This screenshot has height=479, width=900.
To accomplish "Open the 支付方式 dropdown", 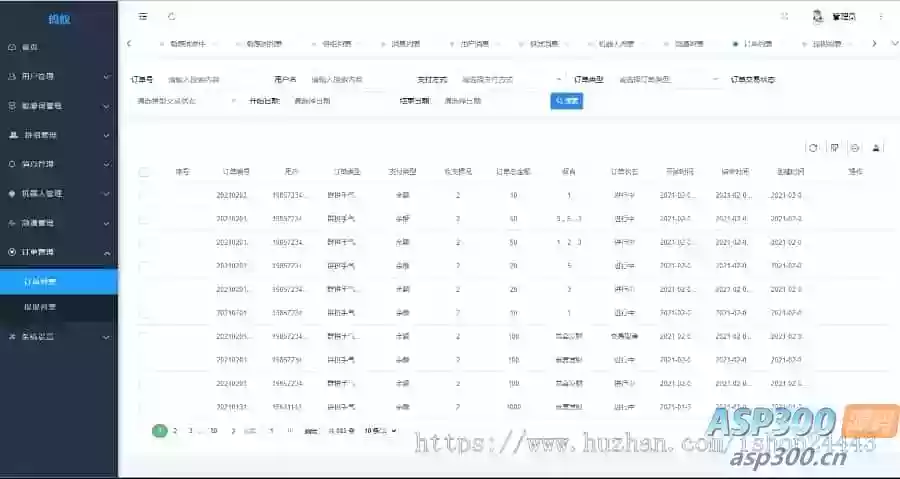I will (511, 80).
